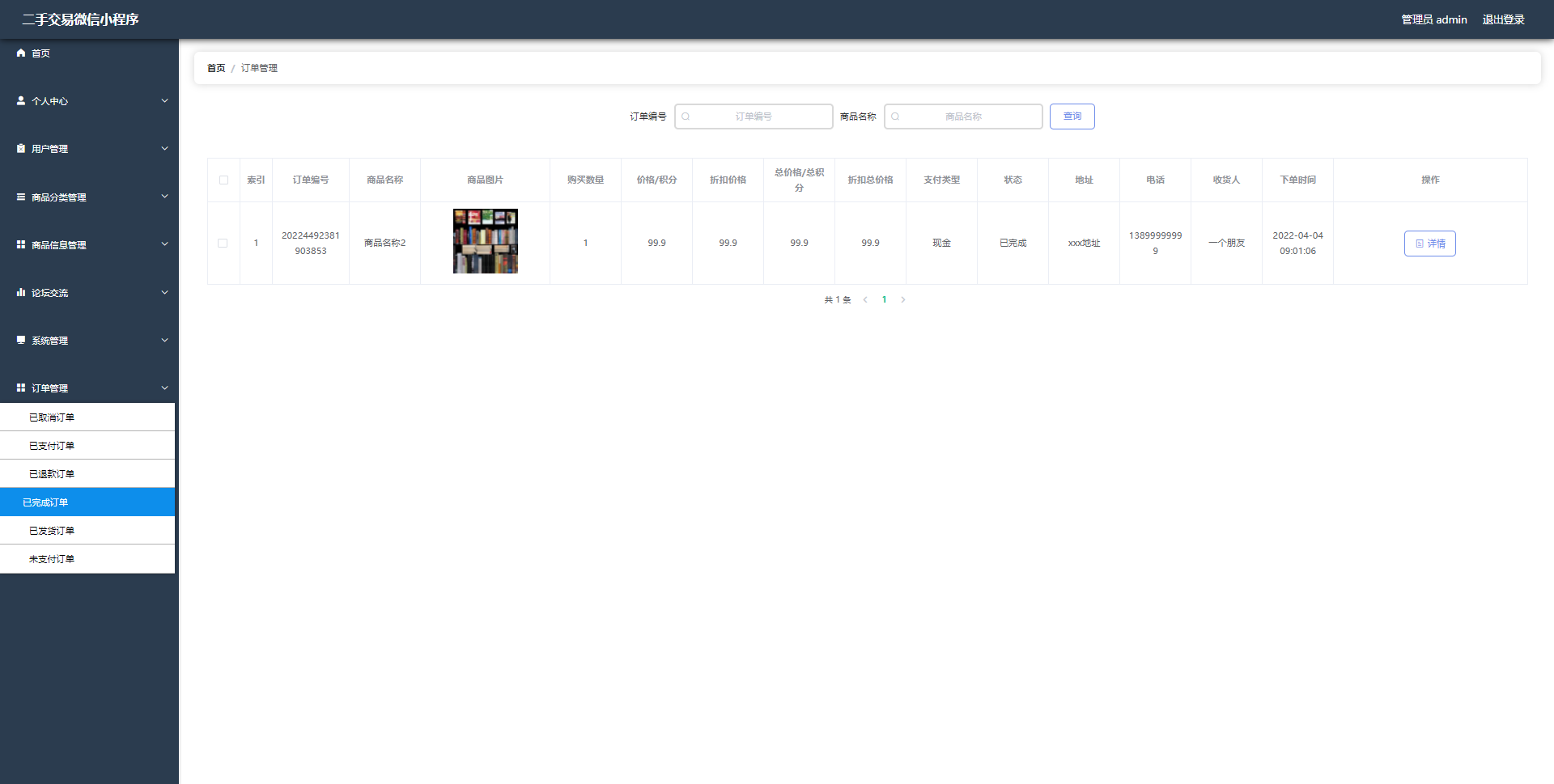
Task: Click the 商品名称2 cell
Action: [384, 243]
